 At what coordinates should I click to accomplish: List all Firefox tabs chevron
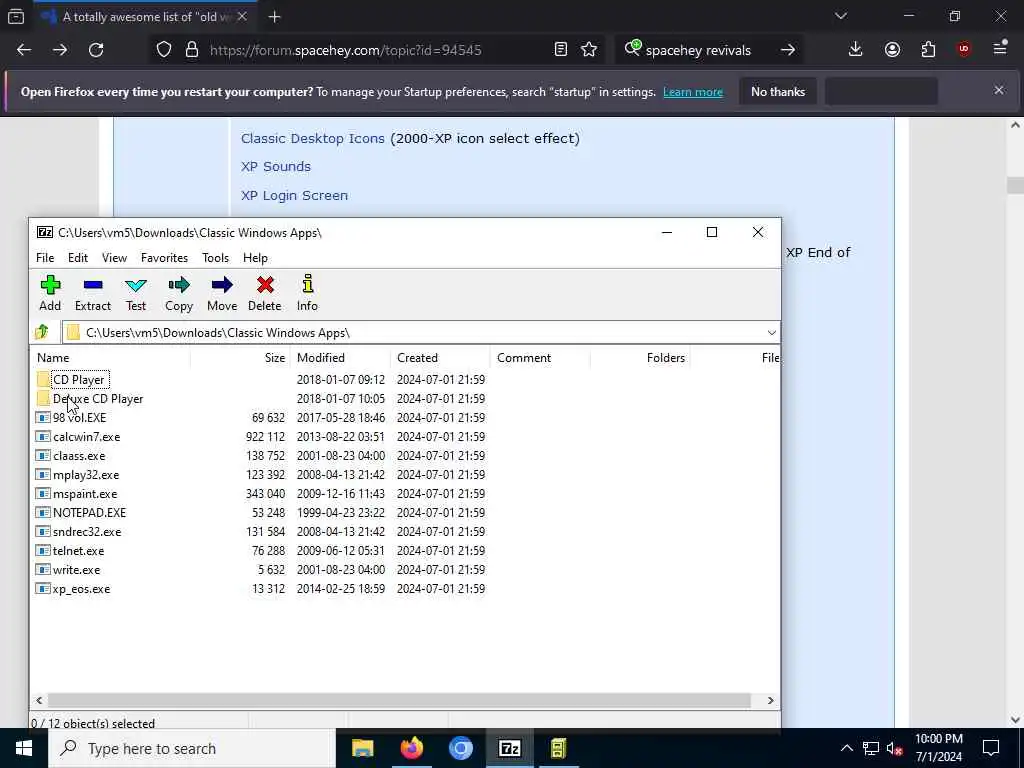(841, 16)
